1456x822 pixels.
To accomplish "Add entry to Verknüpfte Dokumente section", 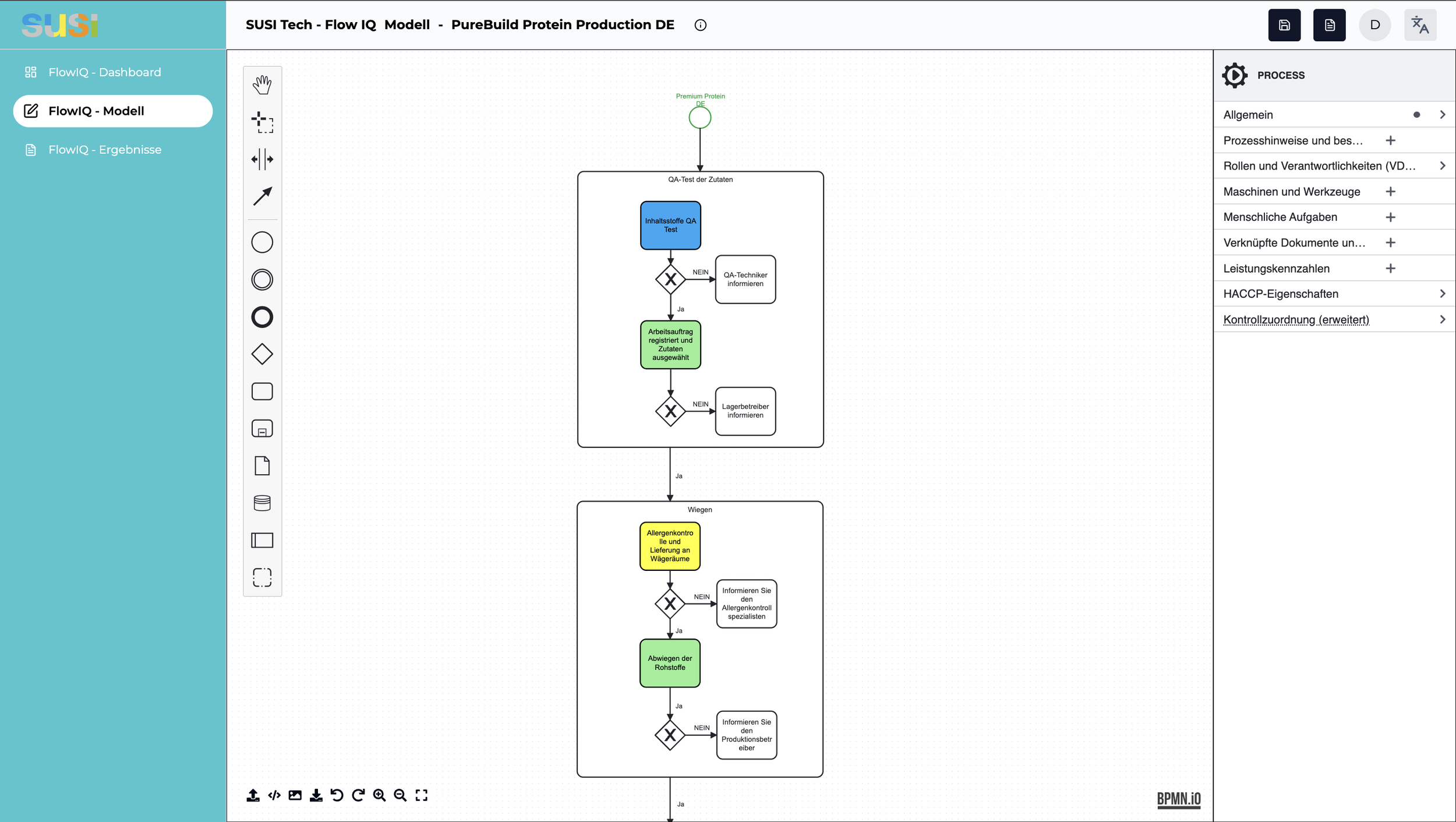I will [1391, 243].
